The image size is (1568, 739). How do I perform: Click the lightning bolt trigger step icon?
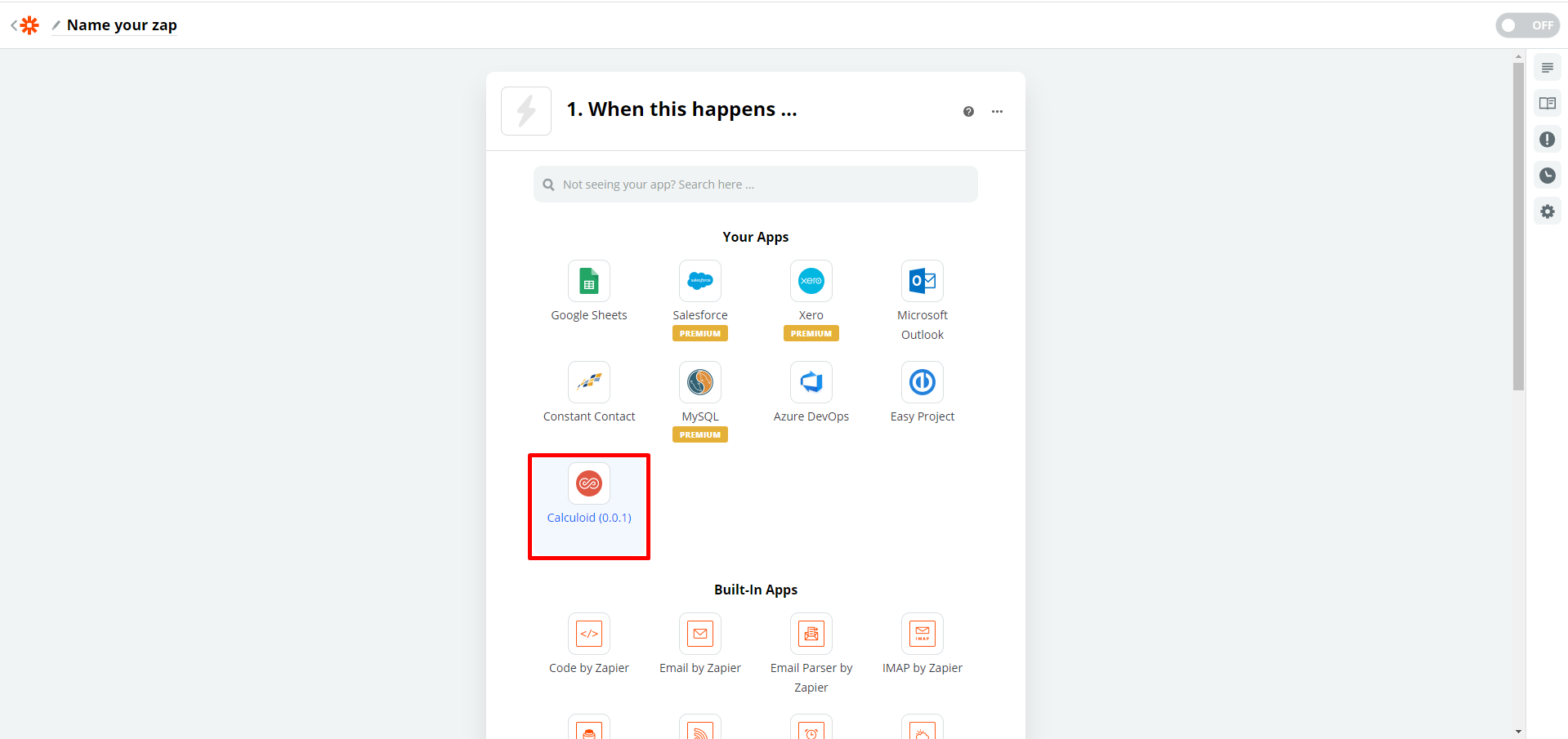point(526,111)
